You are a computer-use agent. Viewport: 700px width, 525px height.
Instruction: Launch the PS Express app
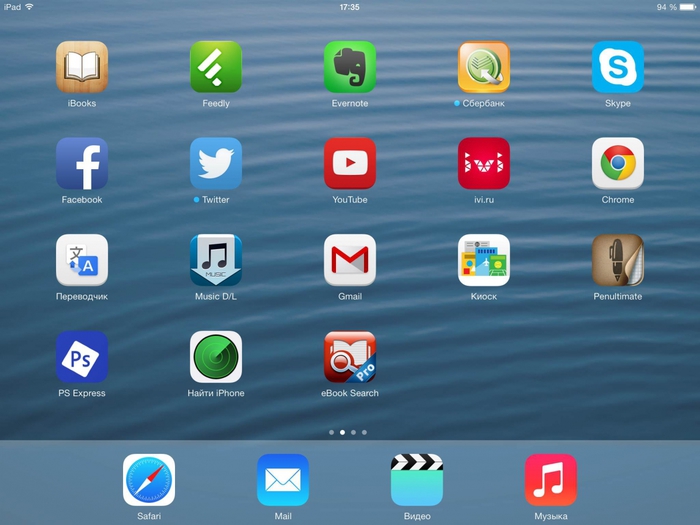coord(82,357)
